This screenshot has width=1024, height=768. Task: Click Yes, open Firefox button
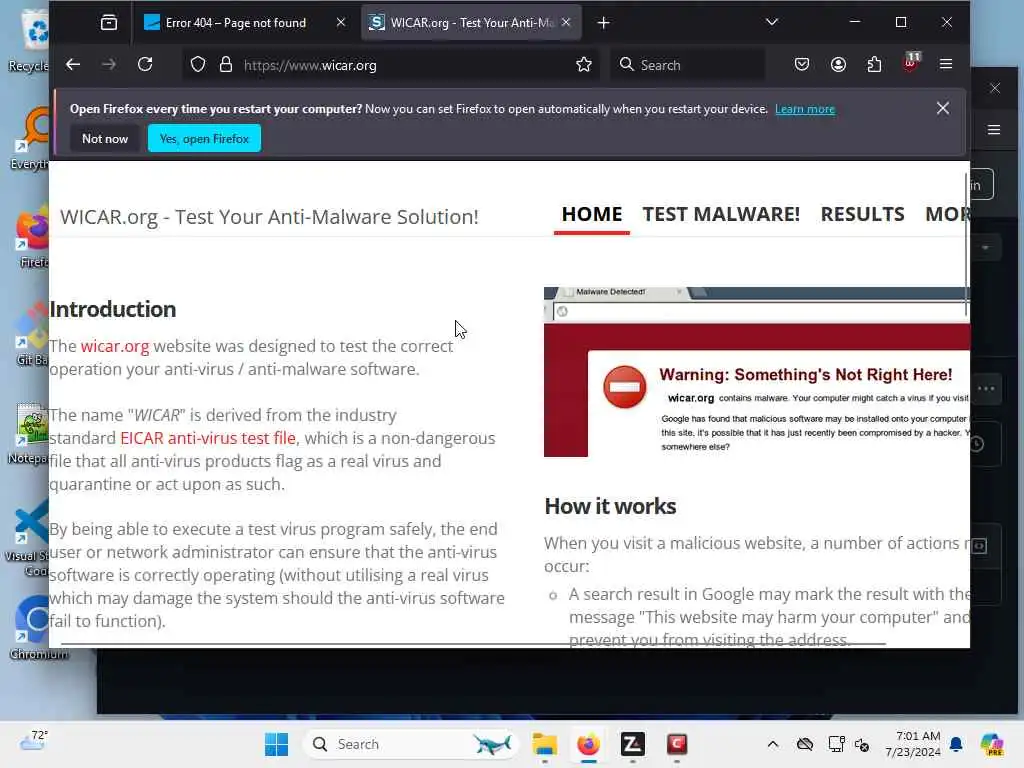pos(204,138)
